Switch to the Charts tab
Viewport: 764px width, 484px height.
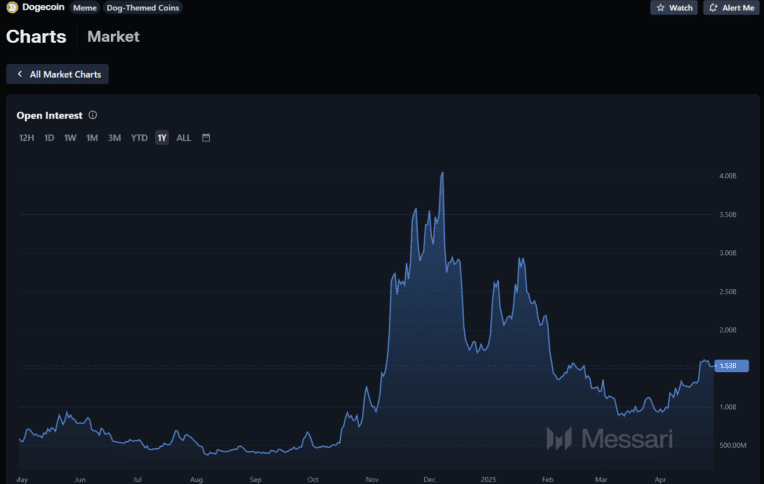click(36, 37)
